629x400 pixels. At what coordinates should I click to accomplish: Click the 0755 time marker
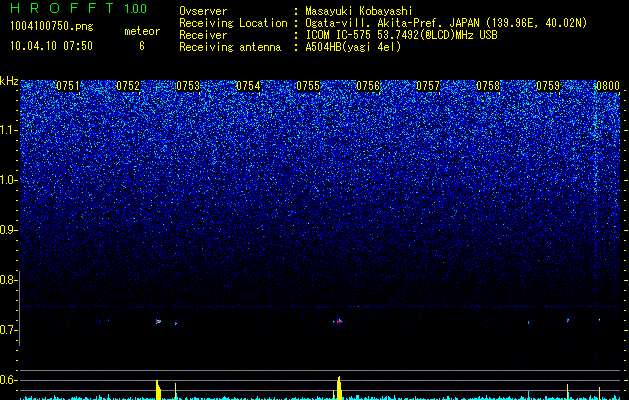(308, 86)
